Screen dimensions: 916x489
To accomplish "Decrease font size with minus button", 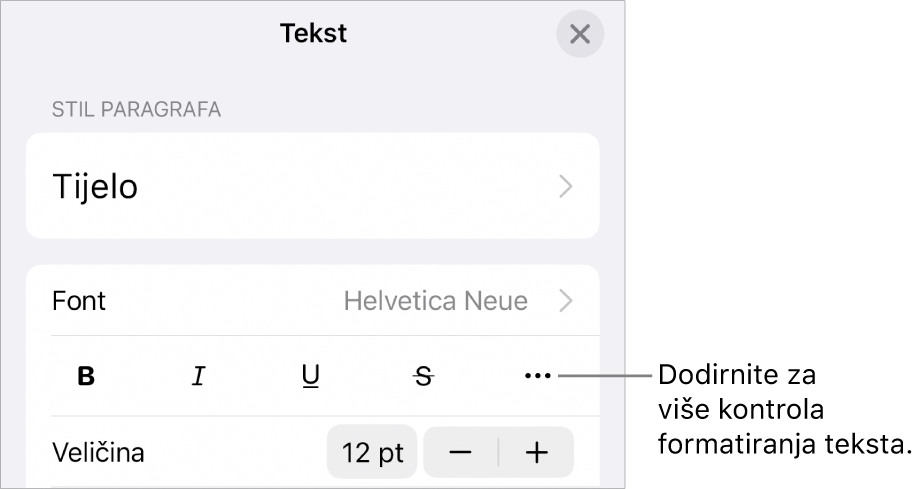I will pos(461,452).
